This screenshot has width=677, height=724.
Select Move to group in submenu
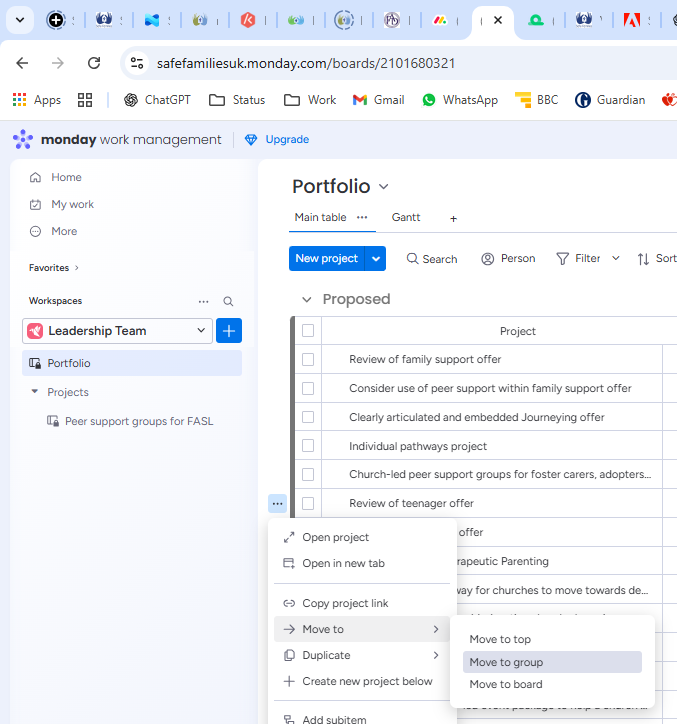pos(506,662)
